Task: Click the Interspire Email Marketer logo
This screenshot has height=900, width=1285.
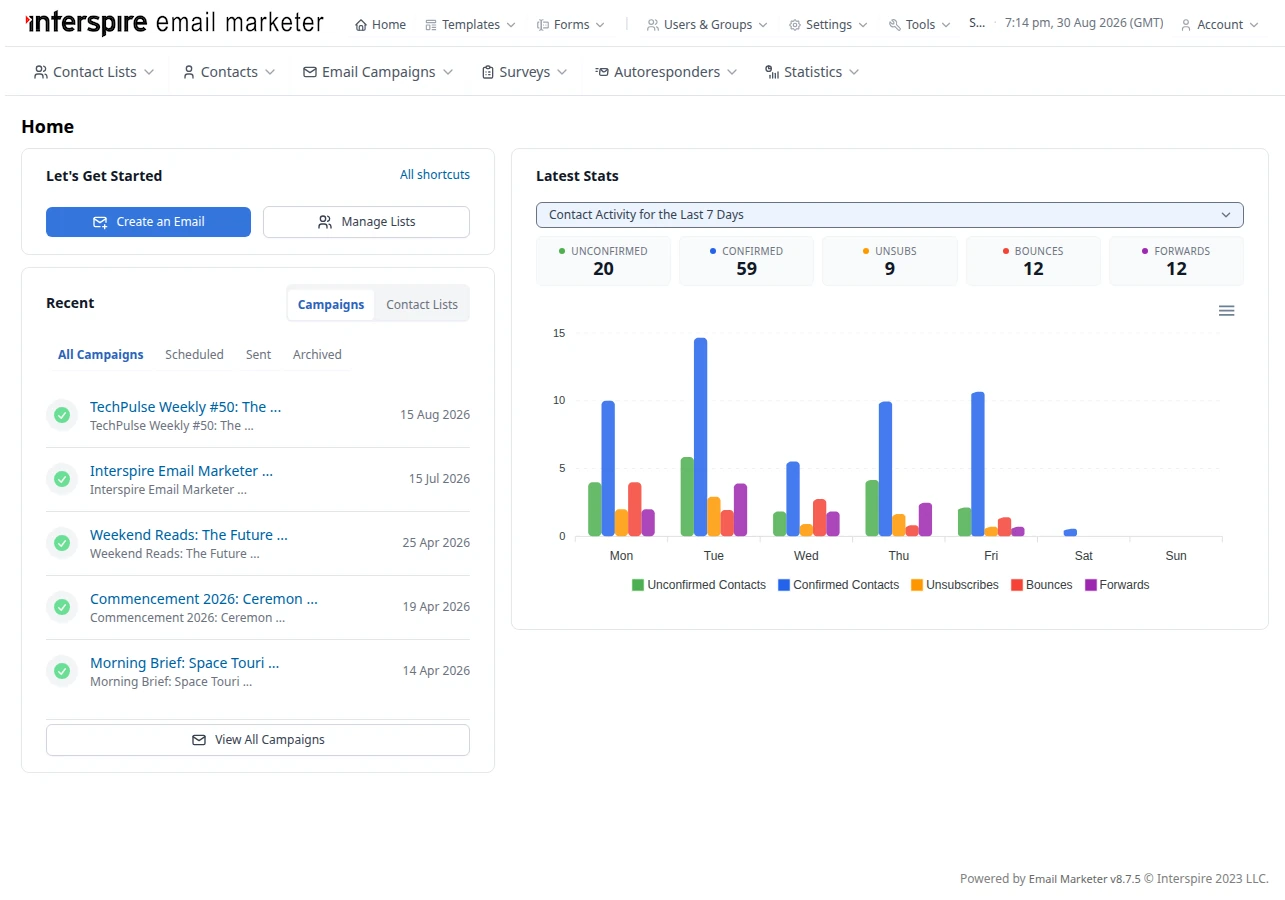Action: tap(174, 23)
